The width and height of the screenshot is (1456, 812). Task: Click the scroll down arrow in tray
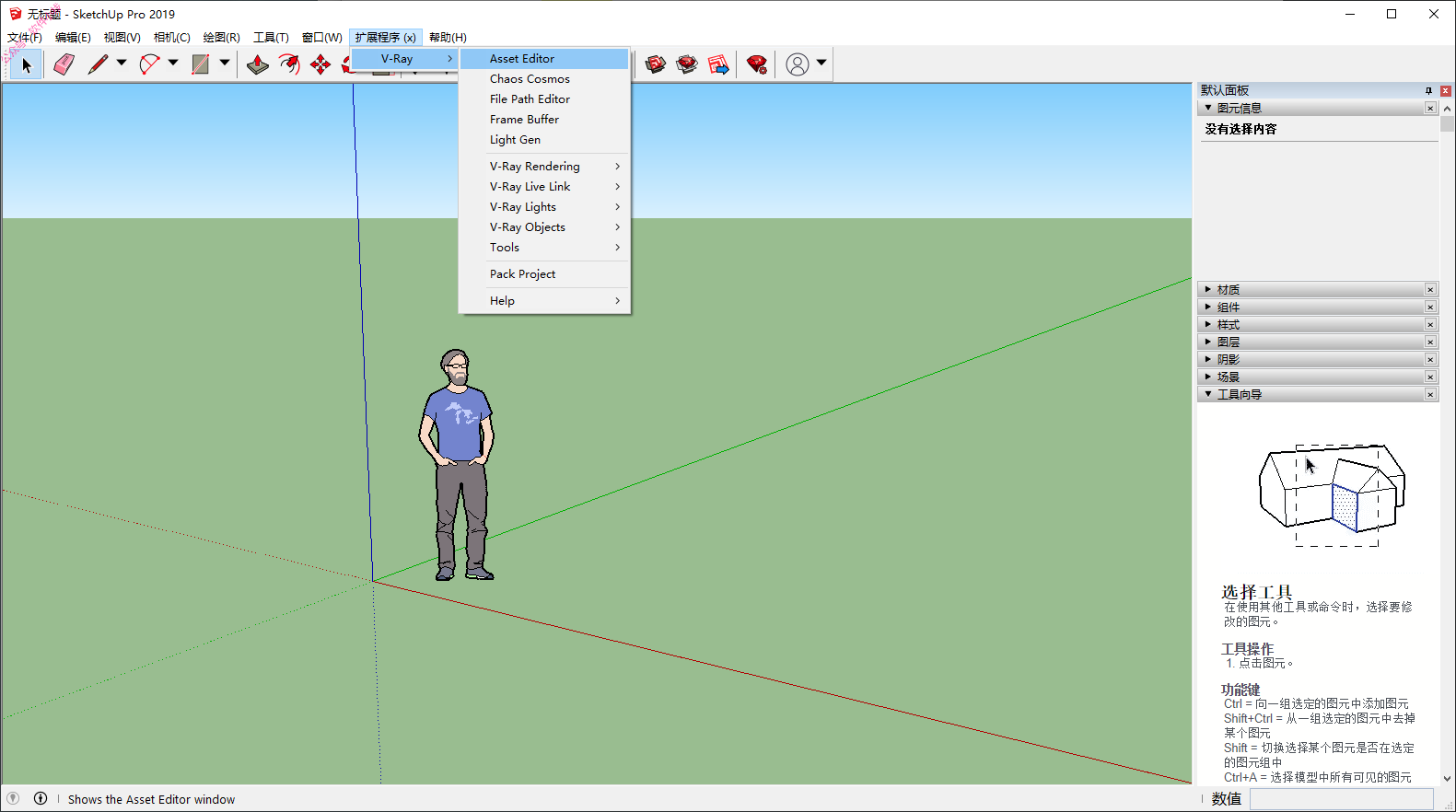1448,778
